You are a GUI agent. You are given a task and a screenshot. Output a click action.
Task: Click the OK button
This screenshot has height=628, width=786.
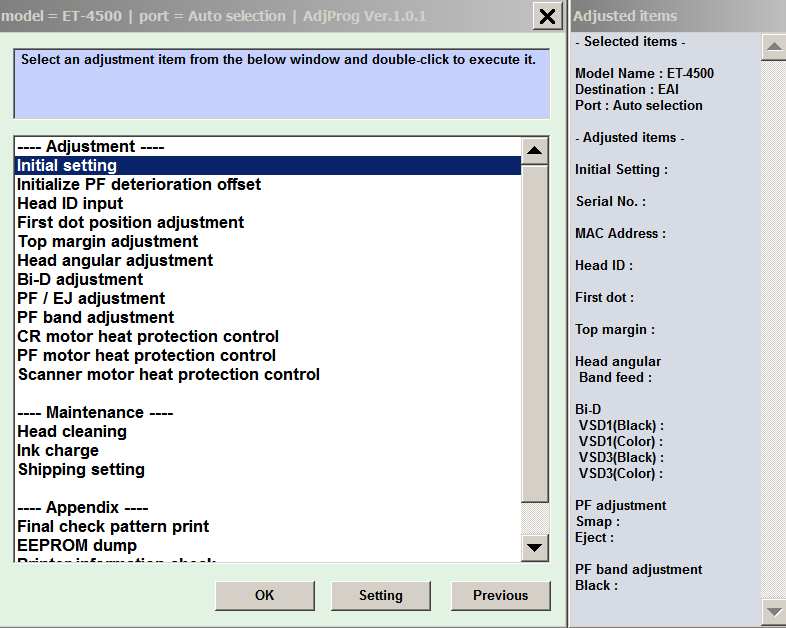coord(265,595)
